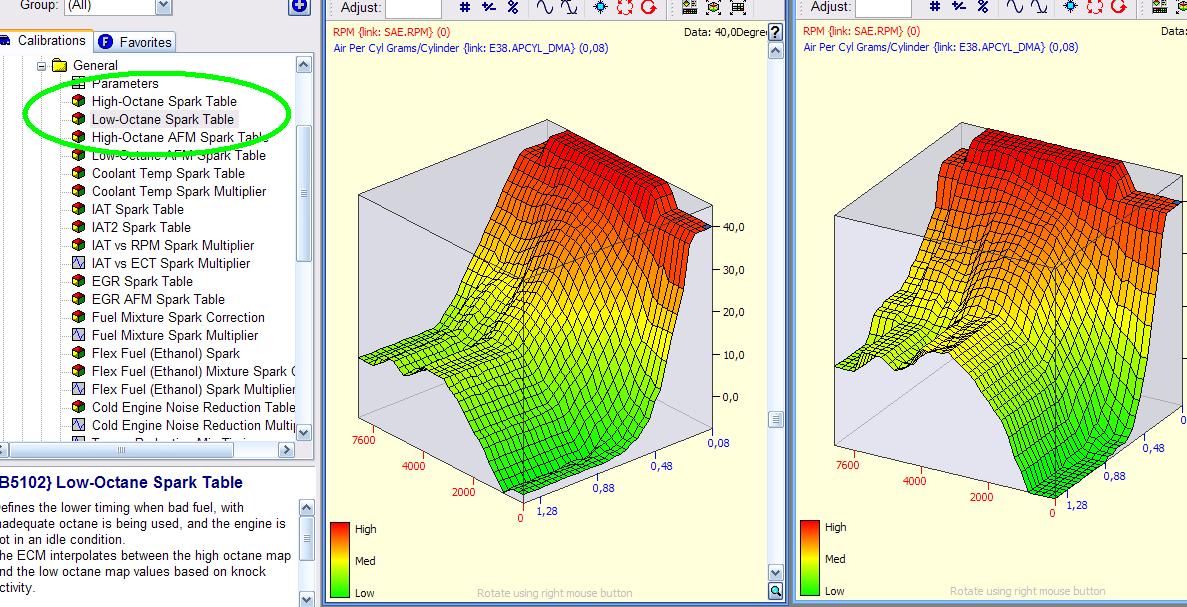Image resolution: width=1187 pixels, height=607 pixels.
Task: Open EGR Spark Table
Action: tap(142, 282)
